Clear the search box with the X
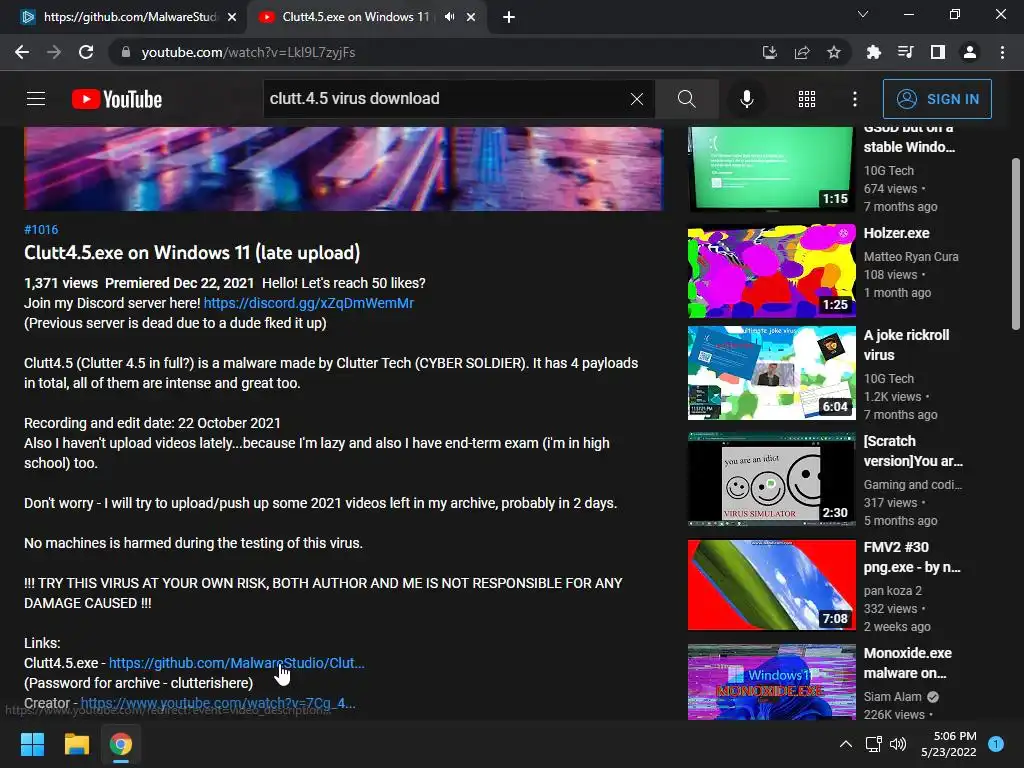The width and height of the screenshot is (1024, 768). (x=637, y=99)
